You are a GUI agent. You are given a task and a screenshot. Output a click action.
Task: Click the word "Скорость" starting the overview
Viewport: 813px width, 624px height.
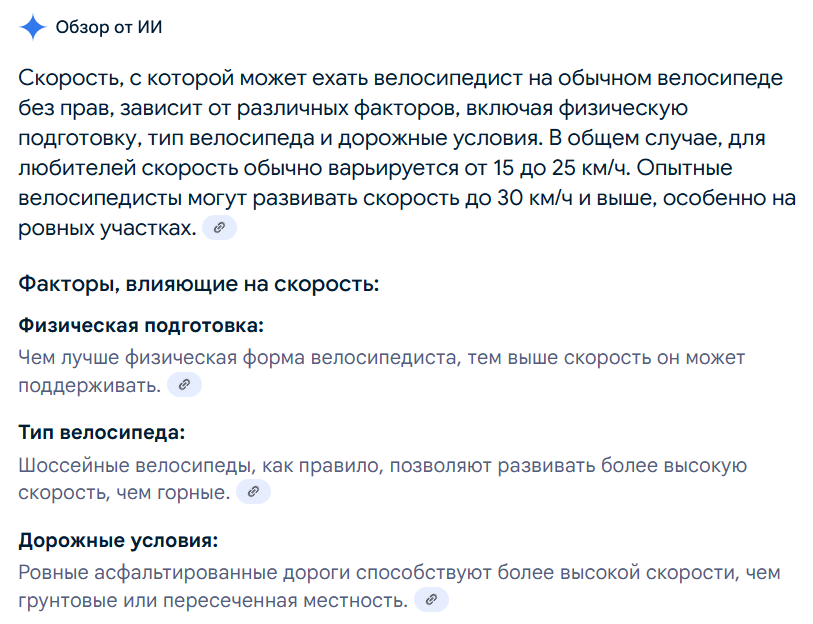(66, 78)
